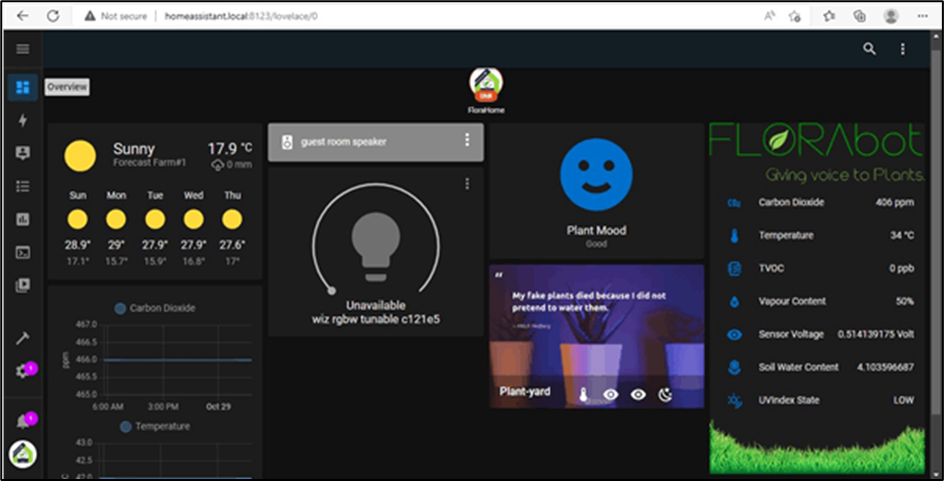Open the browser Favorites list icon
Screen dimensions: 944x481
(x=829, y=16)
